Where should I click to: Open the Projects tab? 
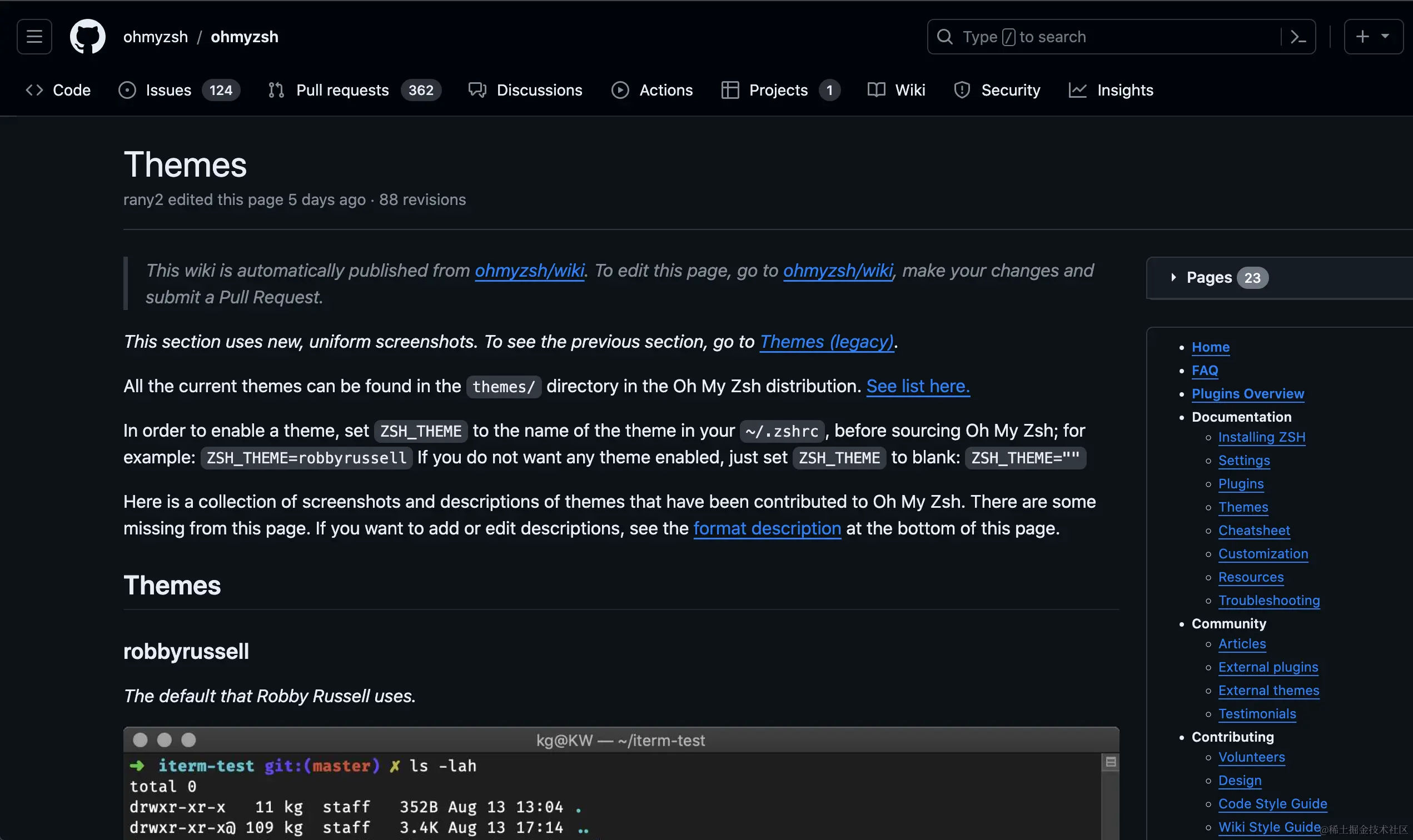[778, 90]
